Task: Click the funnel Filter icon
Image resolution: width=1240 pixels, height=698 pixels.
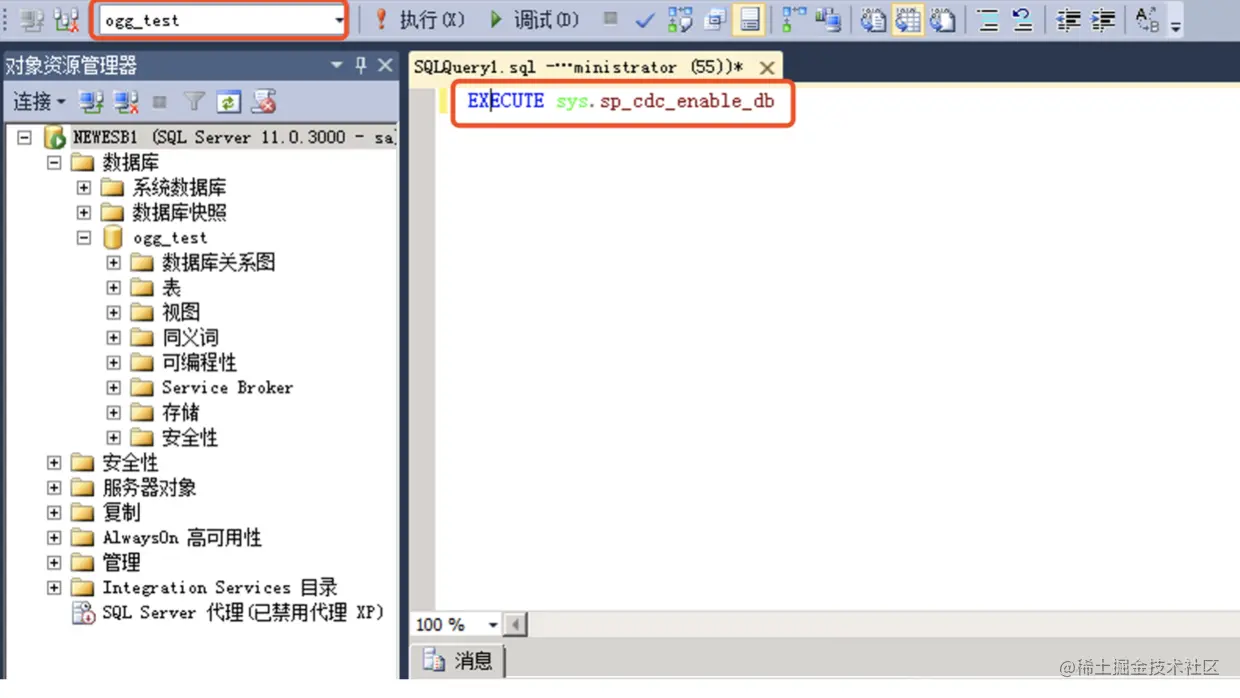Action: pyautogui.click(x=194, y=102)
